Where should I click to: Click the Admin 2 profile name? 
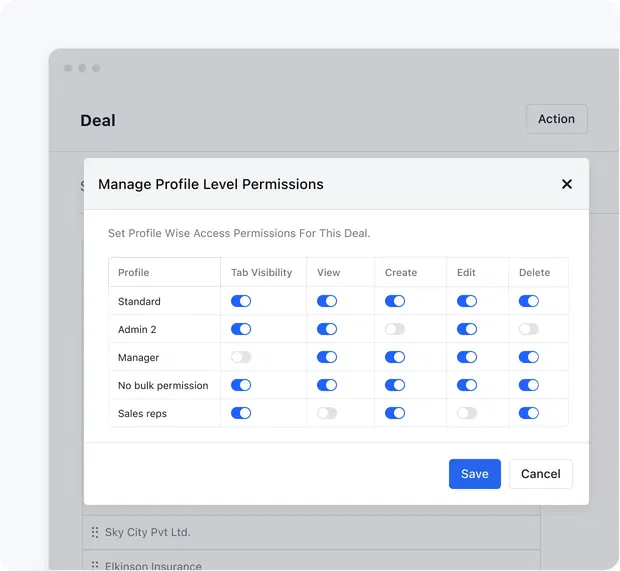[x=137, y=329]
